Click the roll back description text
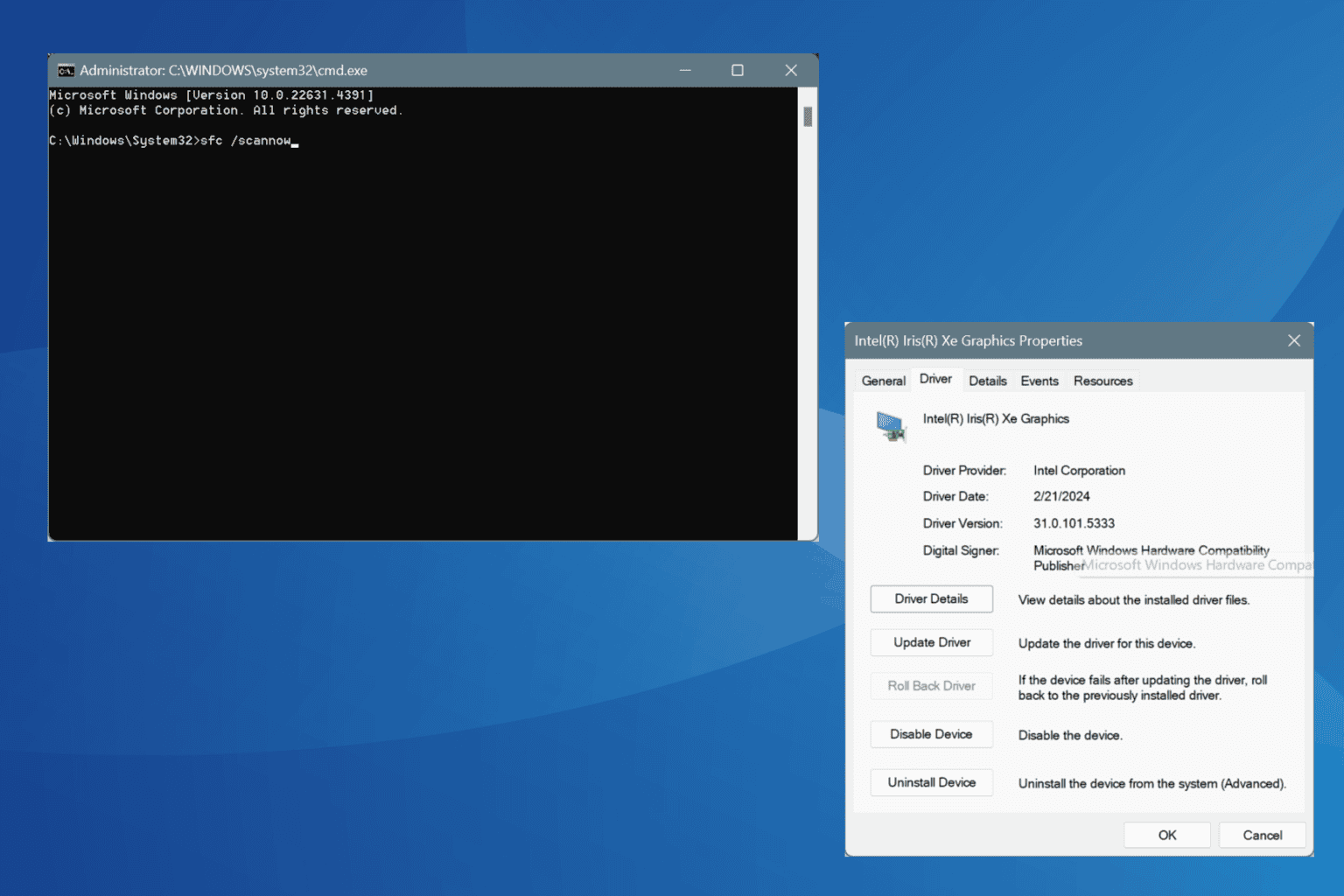This screenshot has height=896, width=1344. (x=1143, y=688)
